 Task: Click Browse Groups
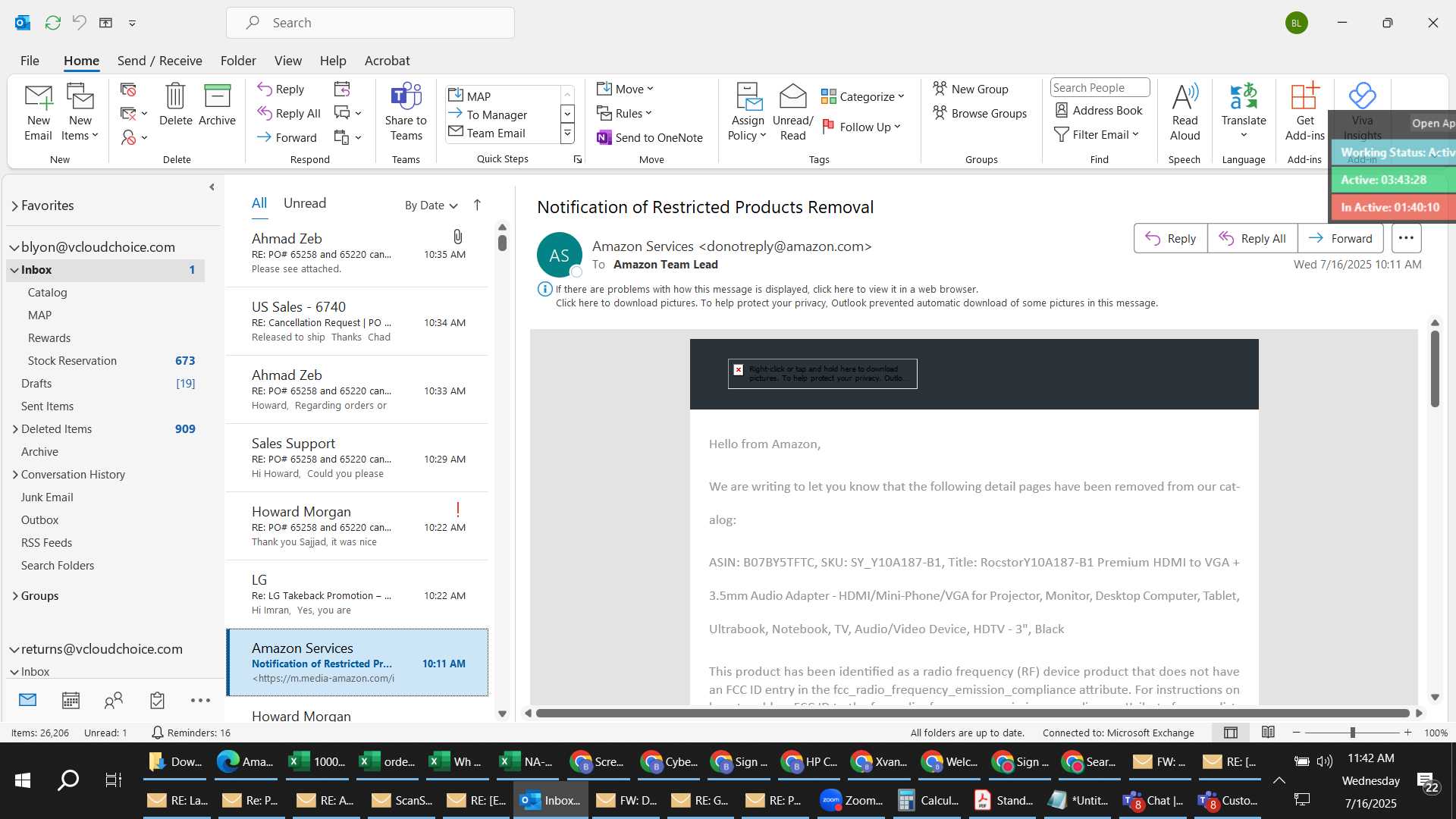(x=980, y=113)
